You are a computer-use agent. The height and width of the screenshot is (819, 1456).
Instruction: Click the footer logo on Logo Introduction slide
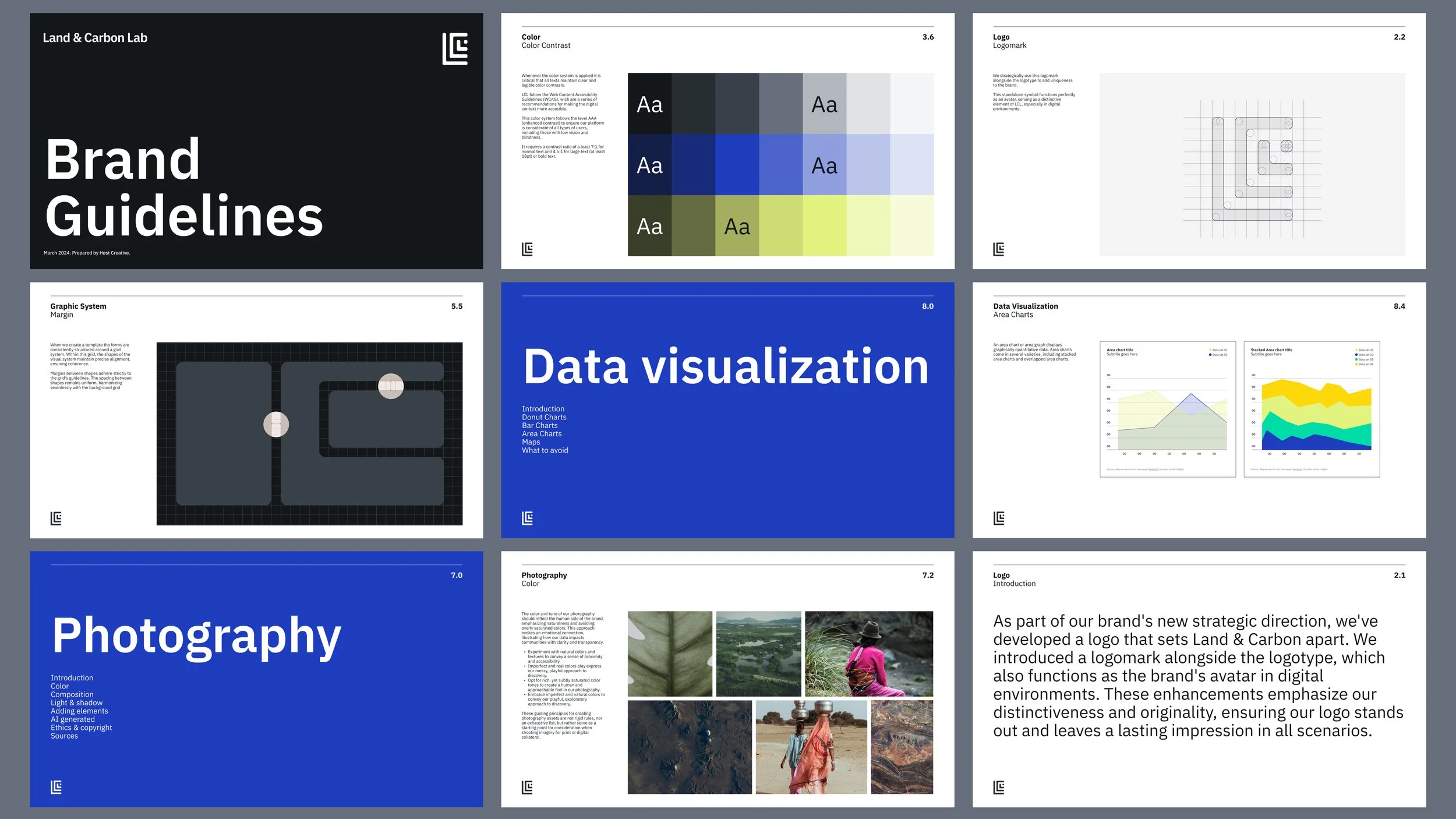[x=998, y=788]
